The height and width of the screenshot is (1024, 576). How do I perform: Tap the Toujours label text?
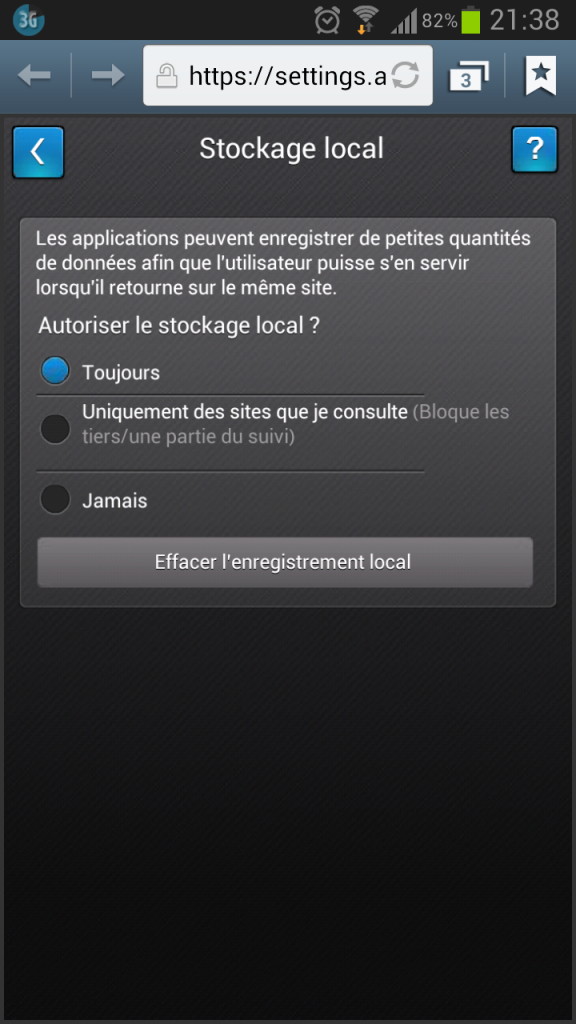[x=121, y=373]
